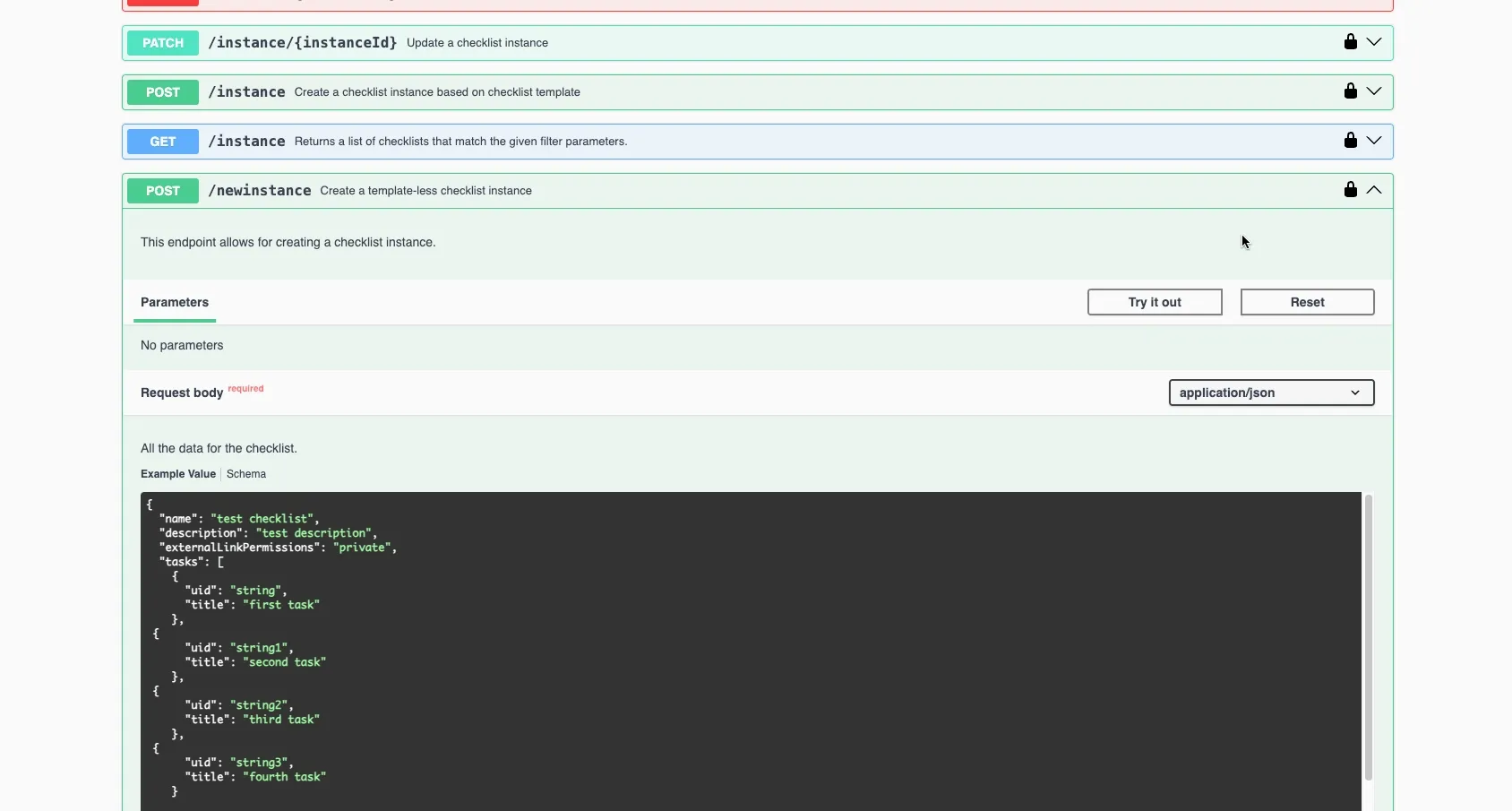Click the "No parameters" text
The image size is (1512, 811).
tap(182, 345)
